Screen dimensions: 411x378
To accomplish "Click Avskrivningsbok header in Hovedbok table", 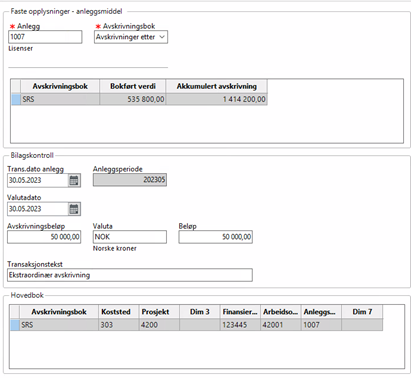I will point(59,312).
